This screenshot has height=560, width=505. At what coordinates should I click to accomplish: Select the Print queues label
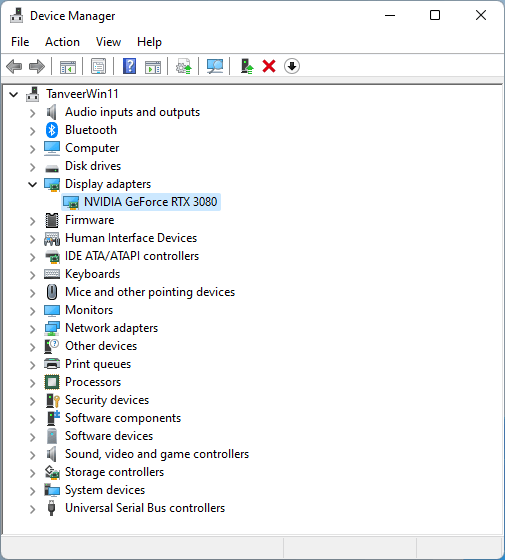point(98,364)
